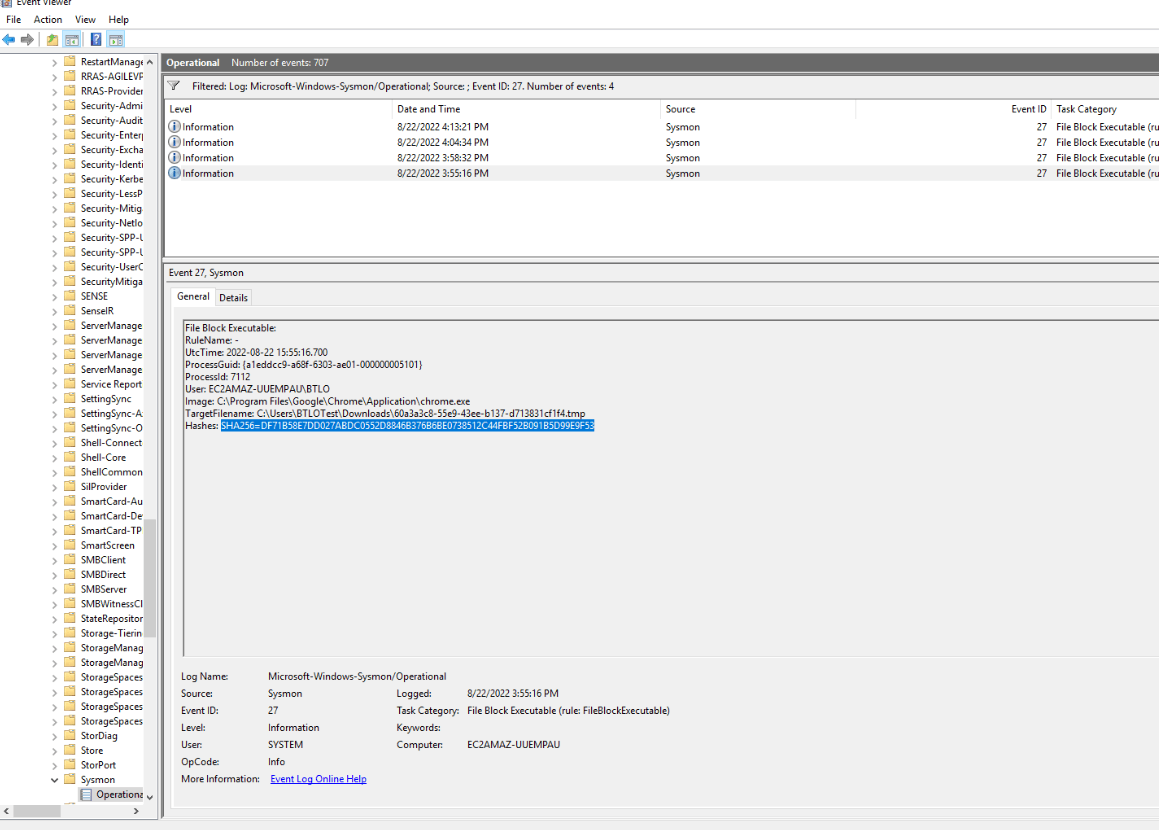The image size is (1159, 830).
Task: Switch to the General tab
Action: (x=193, y=296)
